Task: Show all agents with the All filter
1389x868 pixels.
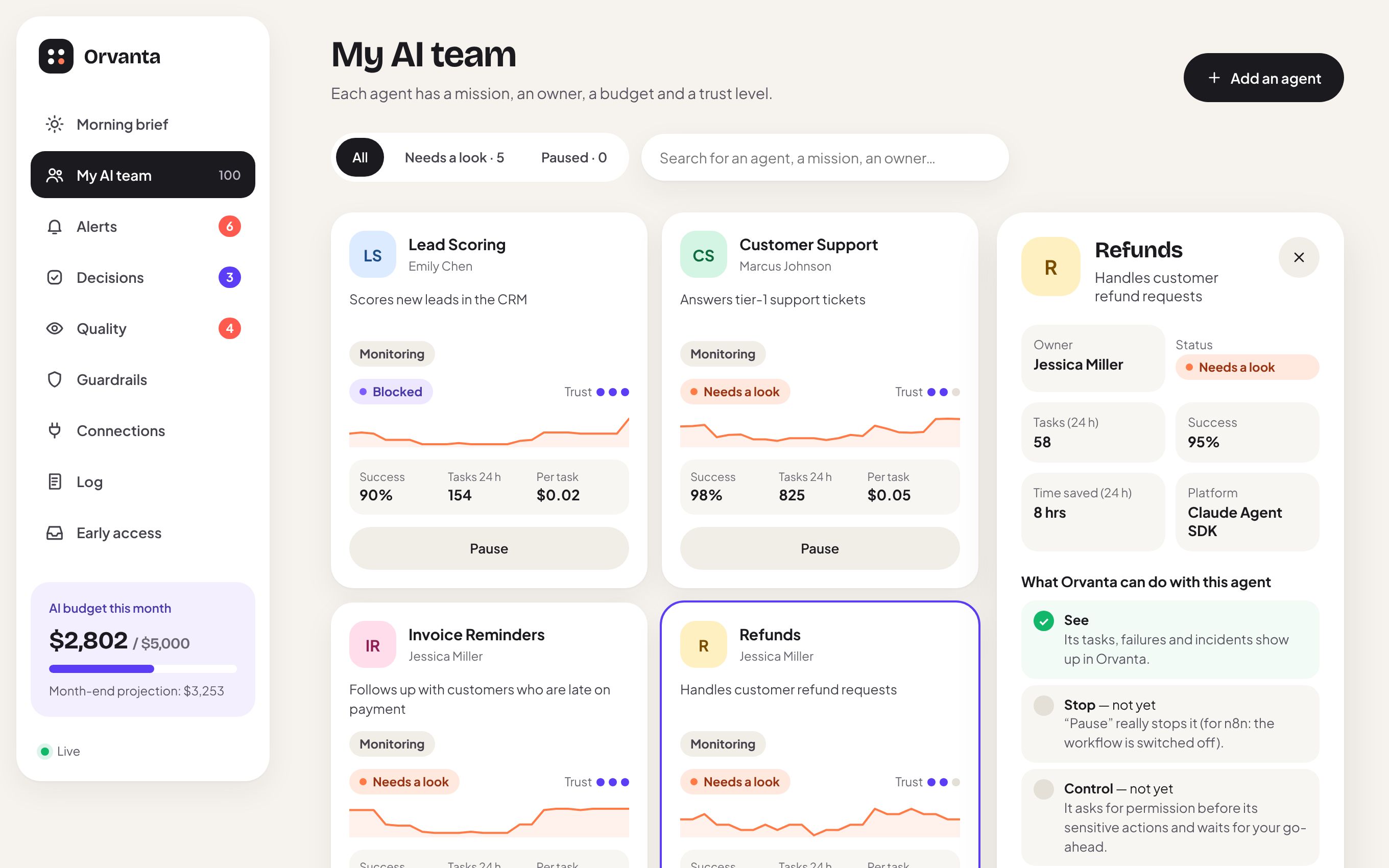Action: (x=360, y=157)
